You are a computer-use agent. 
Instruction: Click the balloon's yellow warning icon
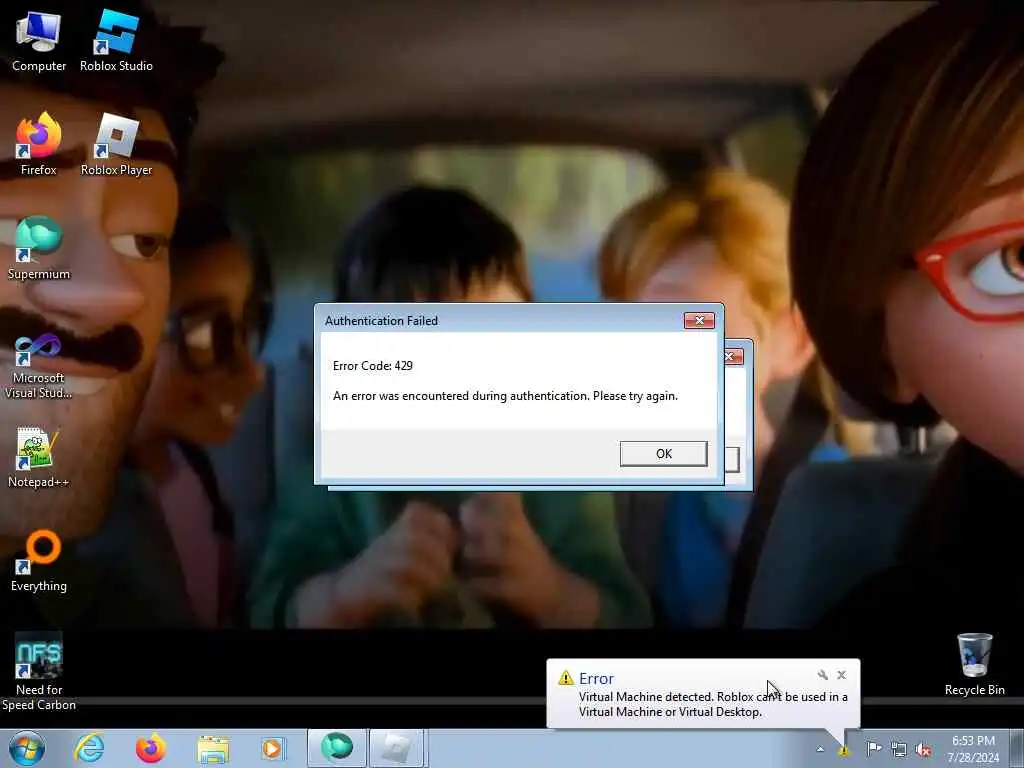click(566, 678)
